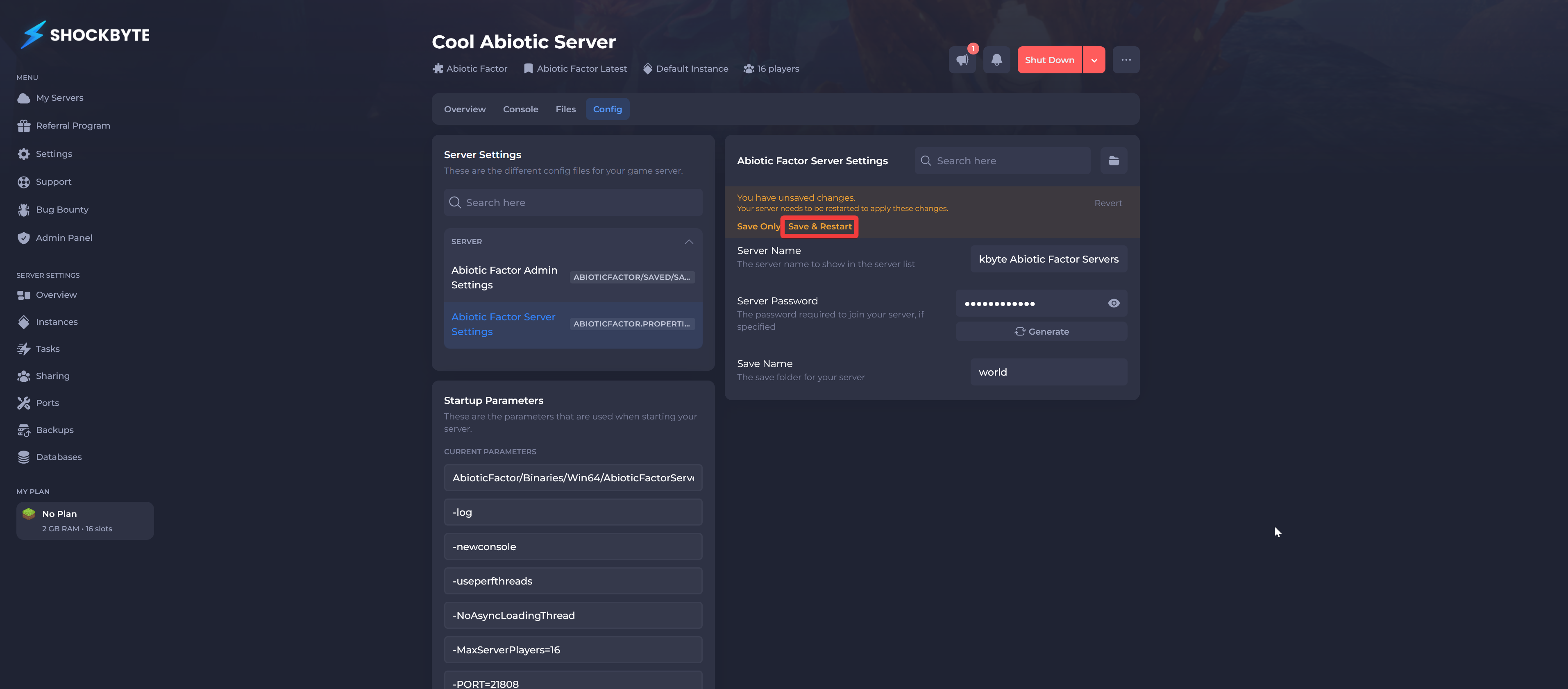The image size is (1568, 689).
Task: Click the Ports tools icon
Action: 24,403
